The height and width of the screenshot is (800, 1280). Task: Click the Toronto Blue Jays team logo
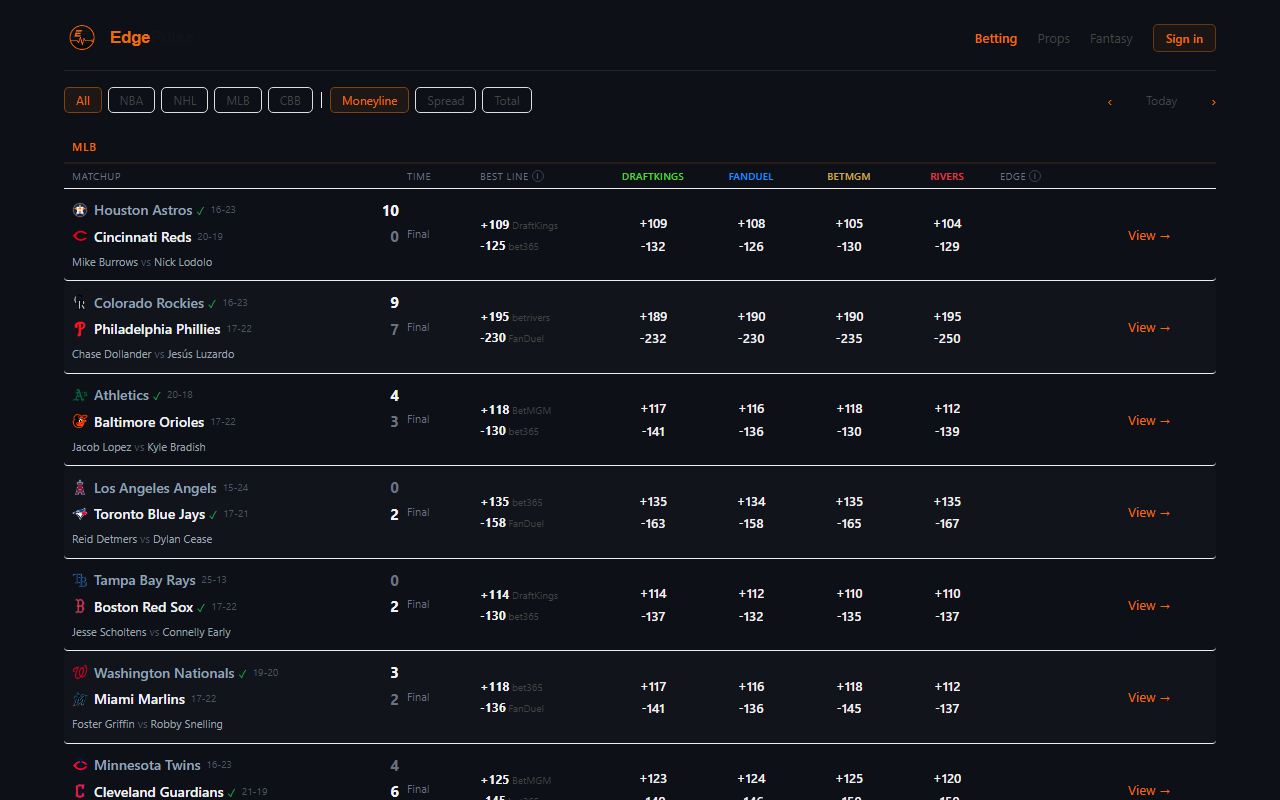(x=80, y=514)
